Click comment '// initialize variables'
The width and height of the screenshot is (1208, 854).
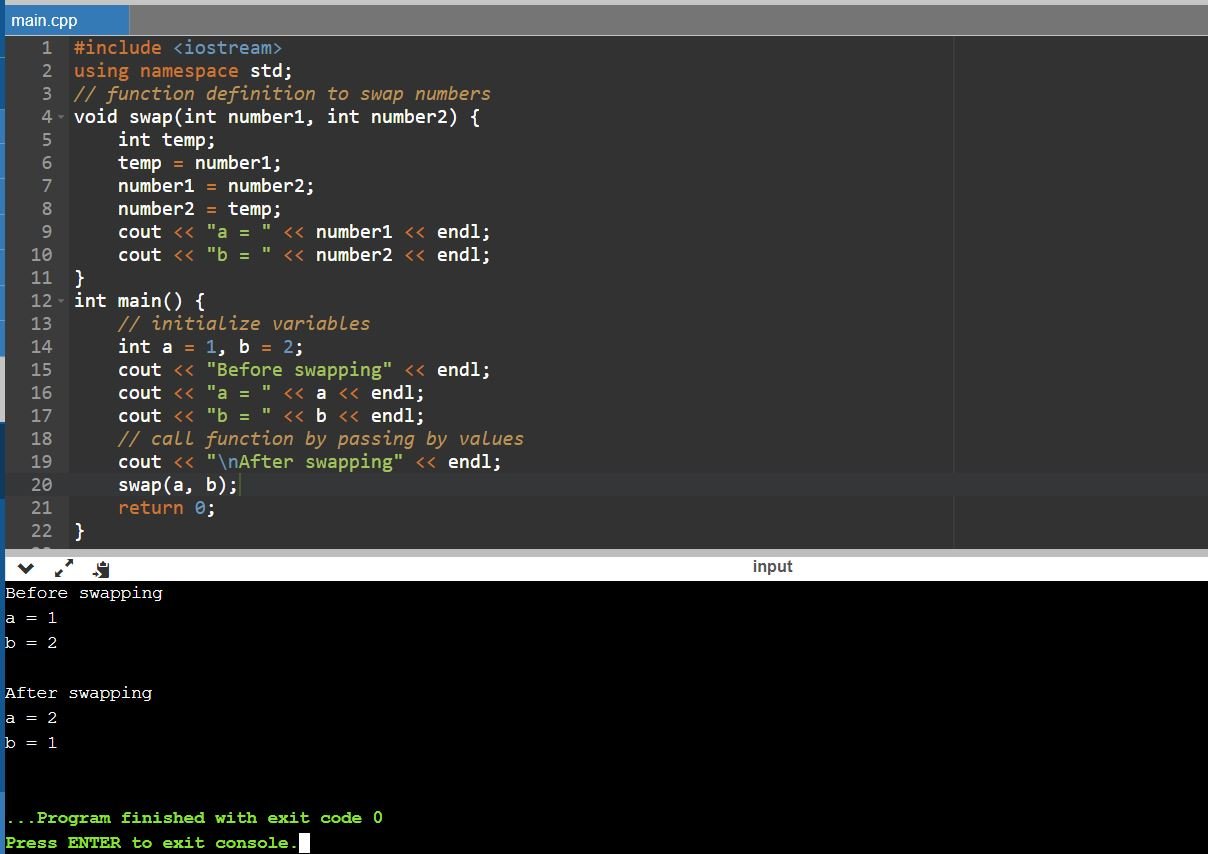(x=244, y=324)
